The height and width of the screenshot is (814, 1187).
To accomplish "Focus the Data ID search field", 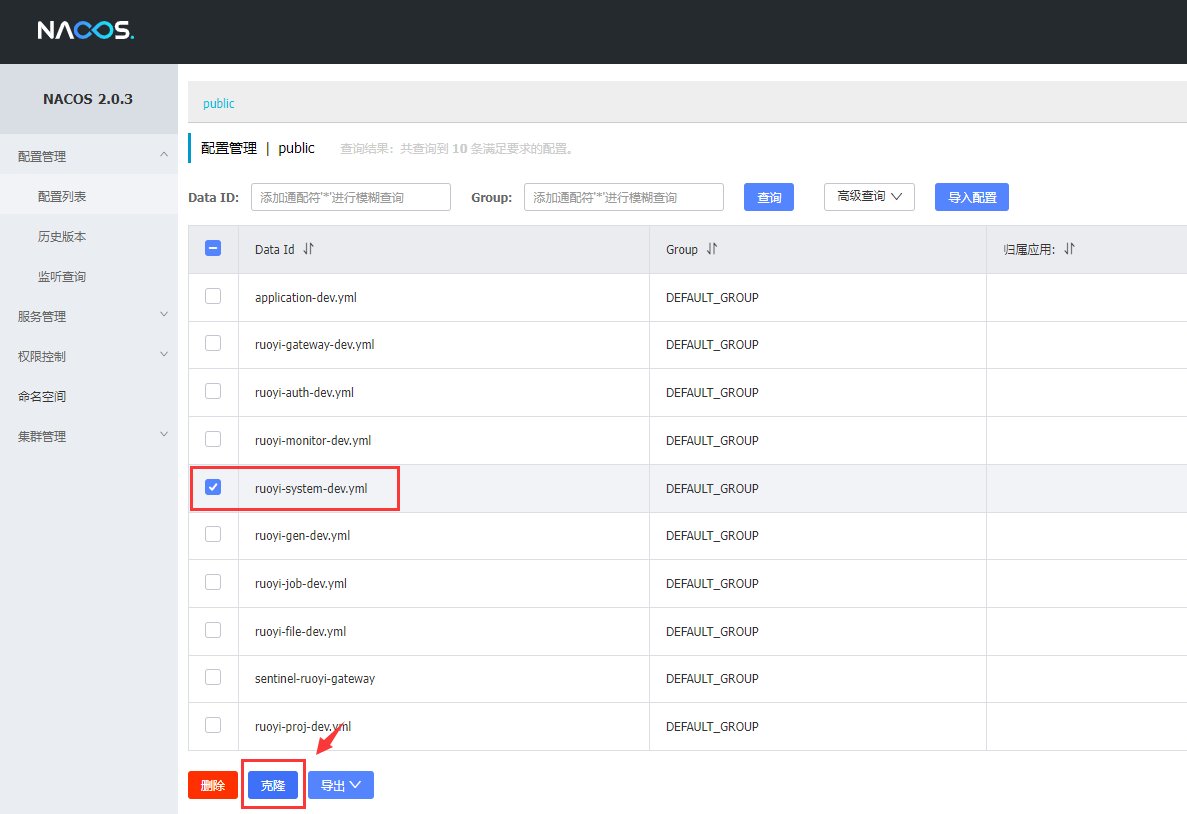I will pos(350,197).
